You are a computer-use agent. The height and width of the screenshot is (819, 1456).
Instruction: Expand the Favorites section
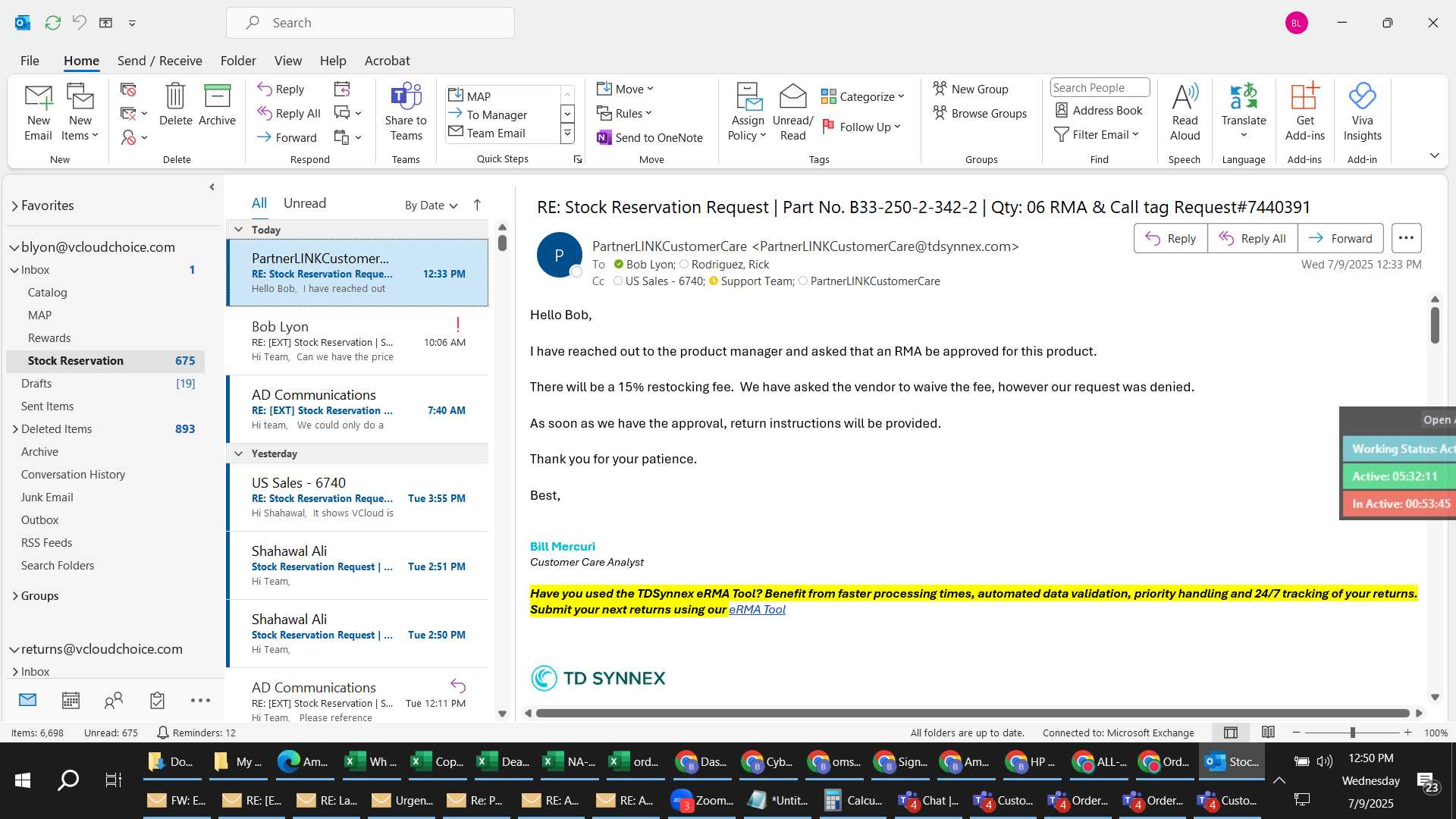tap(15, 206)
